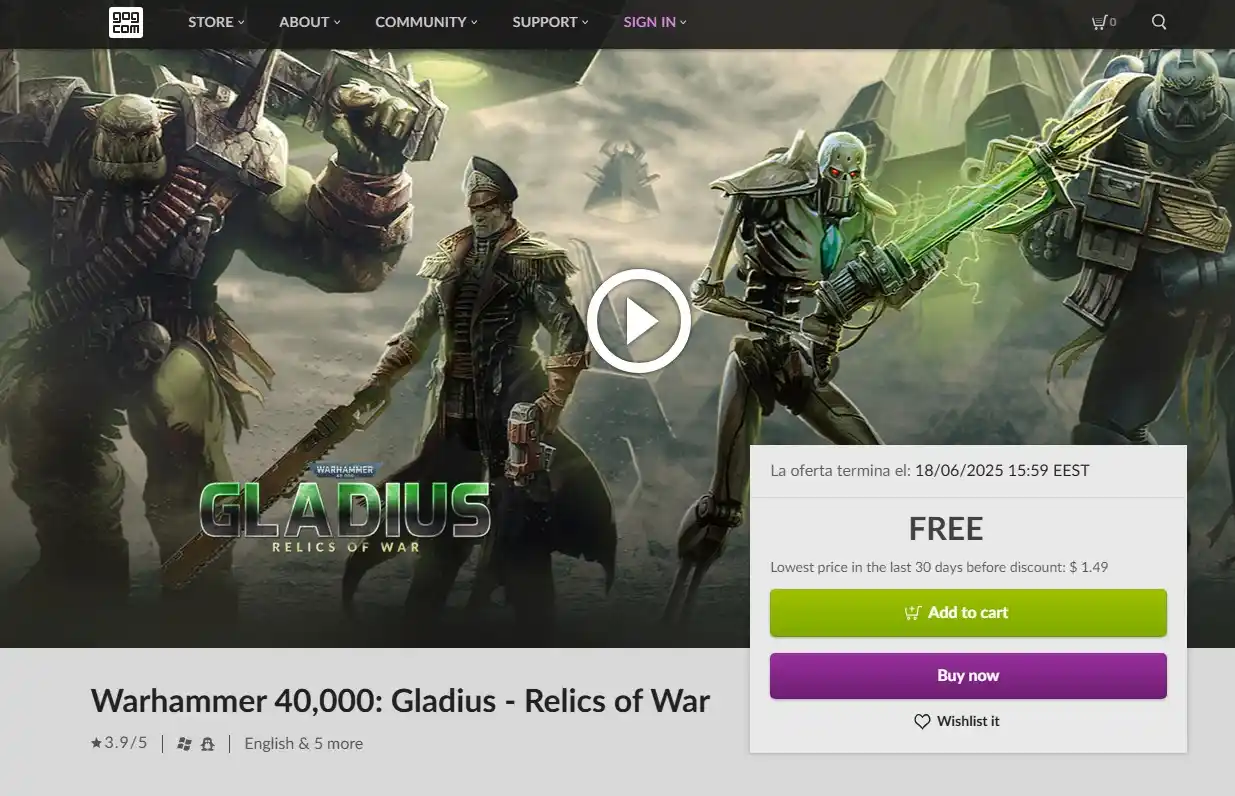Image resolution: width=1235 pixels, height=796 pixels.
Task: Play the Gladius trailer video
Action: (x=638, y=321)
